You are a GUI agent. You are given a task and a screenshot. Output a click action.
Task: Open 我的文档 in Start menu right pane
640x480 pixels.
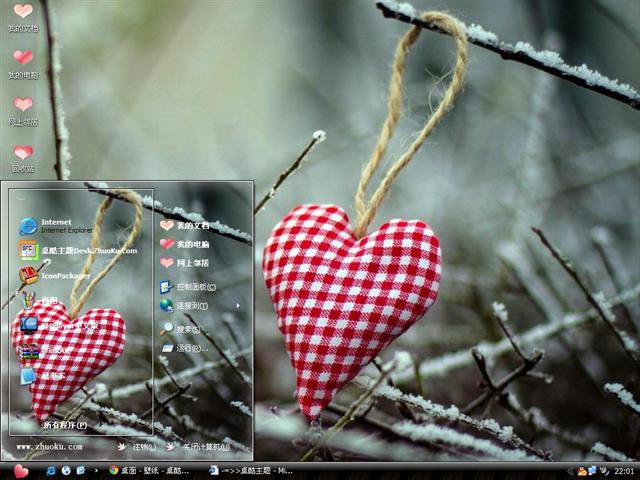184,225
